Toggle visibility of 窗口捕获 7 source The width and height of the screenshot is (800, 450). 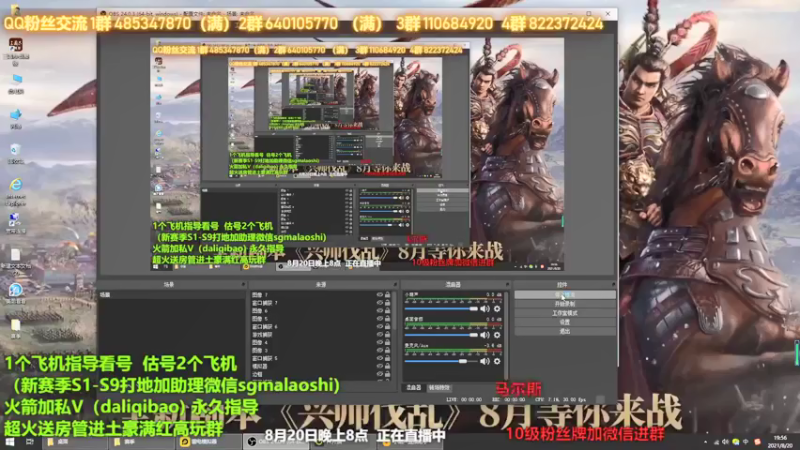[x=379, y=303]
